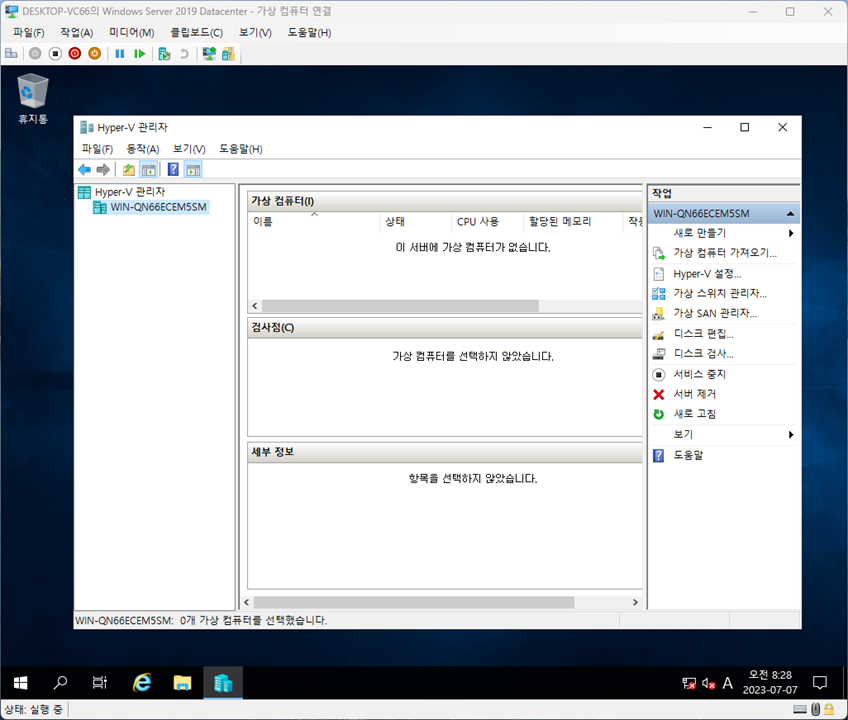
Task: Toggle the console tree pane icon
Action: click(x=148, y=170)
